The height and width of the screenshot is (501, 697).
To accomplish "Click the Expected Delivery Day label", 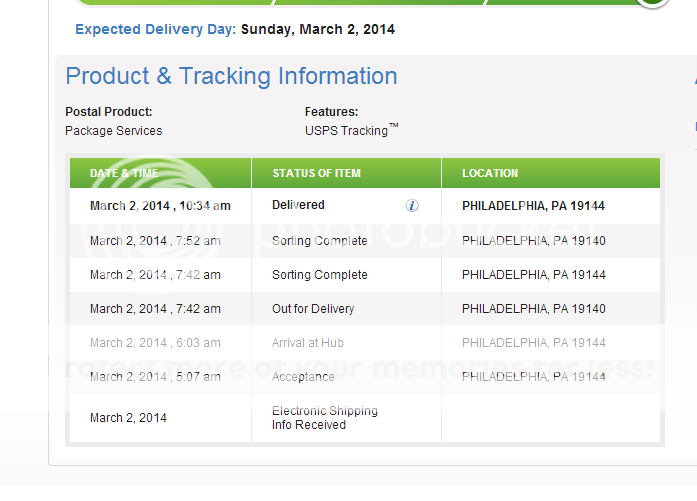I will (x=155, y=29).
